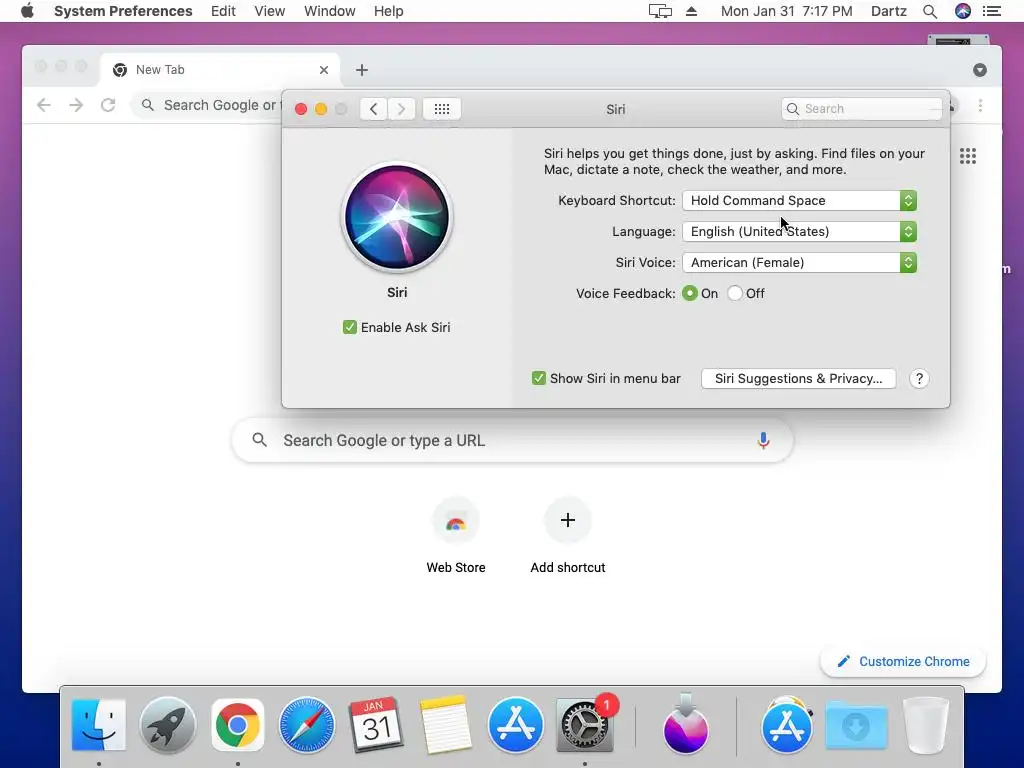Toggle Show Siri in menu bar checkbox
Viewport: 1024px width, 768px height.
tap(539, 378)
